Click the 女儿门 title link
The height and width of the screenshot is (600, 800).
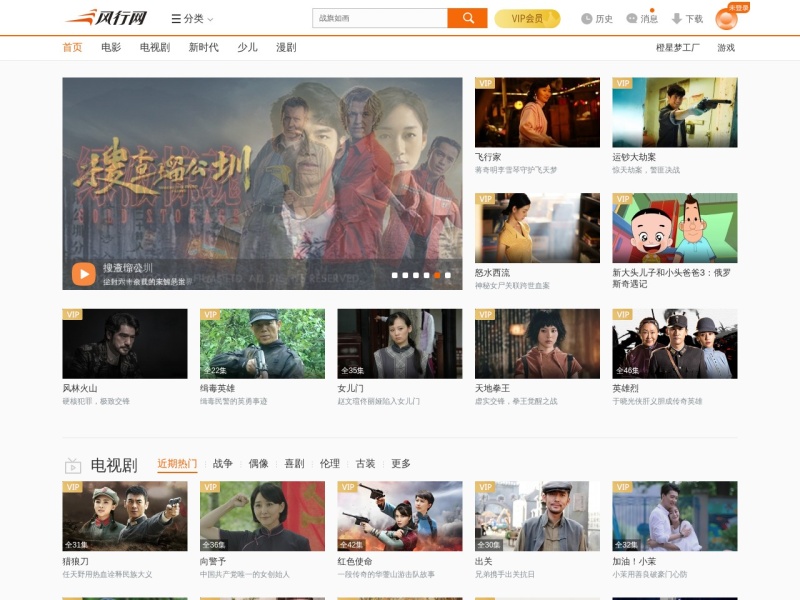coord(351,388)
